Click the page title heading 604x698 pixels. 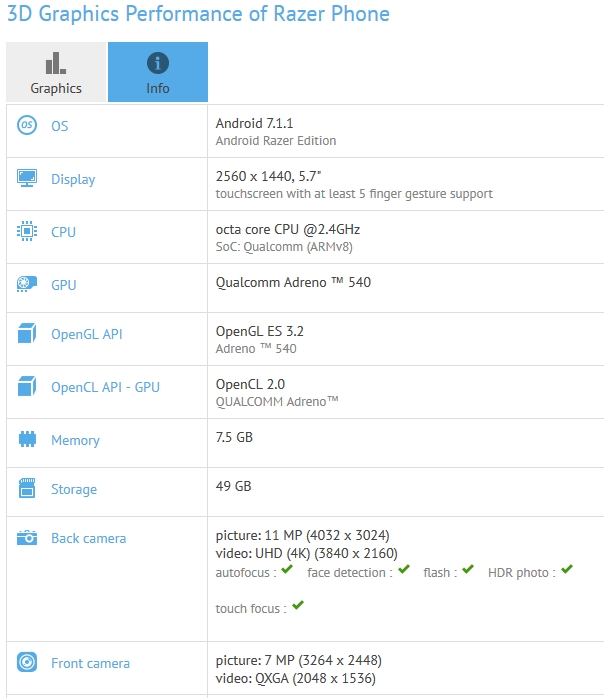(198, 14)
